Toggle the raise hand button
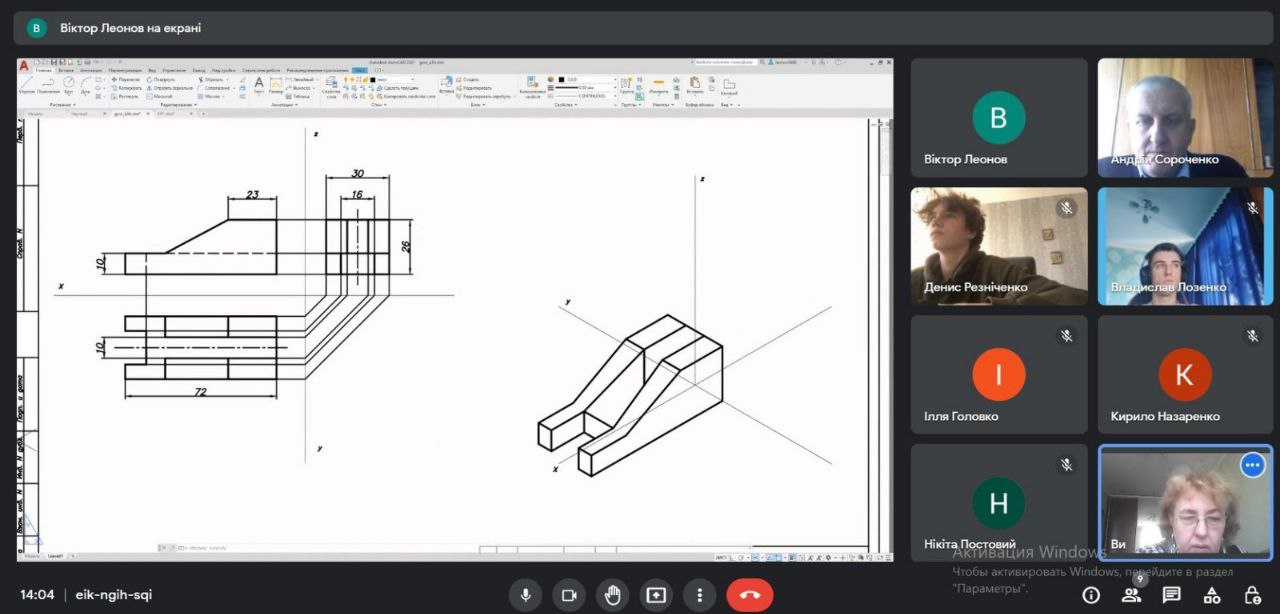This screenshot has height=614, width=1280. [613, 595]
